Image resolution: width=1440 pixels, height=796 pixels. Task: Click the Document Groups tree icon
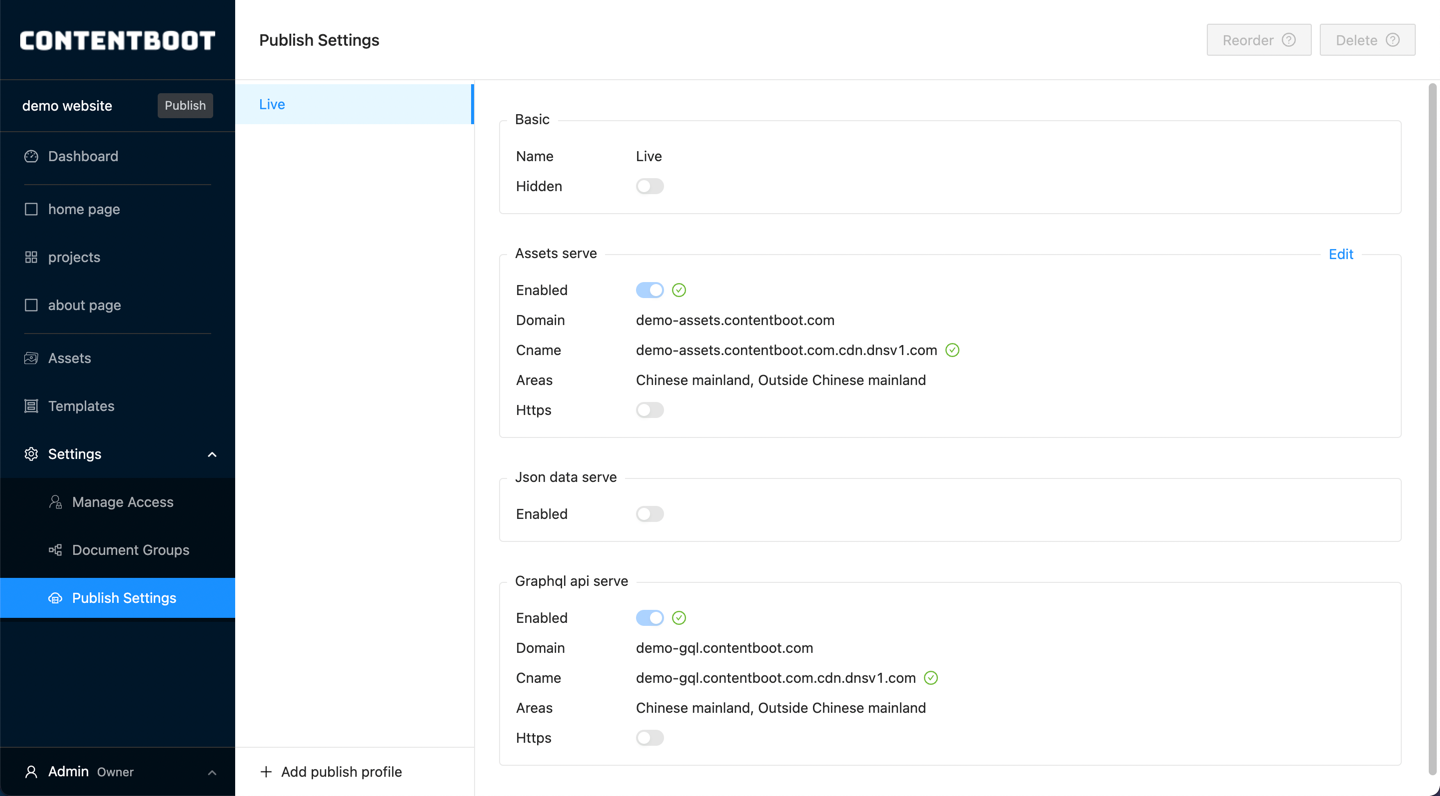coord(55,550)
